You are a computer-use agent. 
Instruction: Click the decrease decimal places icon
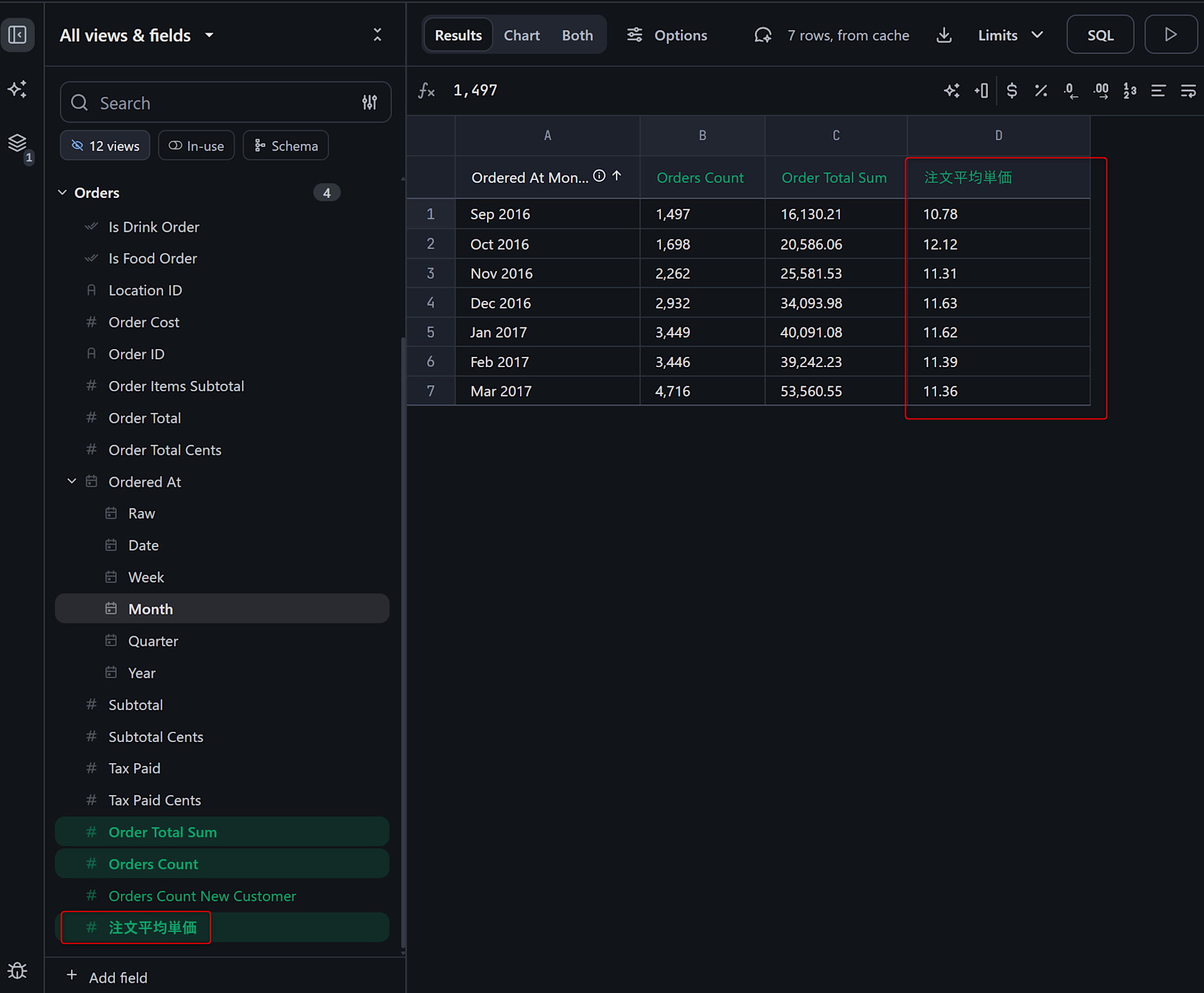(x=1070, y=91)
